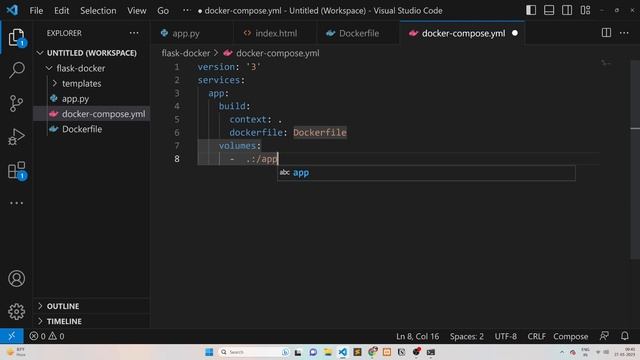Open the errors and warnings problems indicator
The height and width of the screenshot is (360, 640).
click(47, 336)
